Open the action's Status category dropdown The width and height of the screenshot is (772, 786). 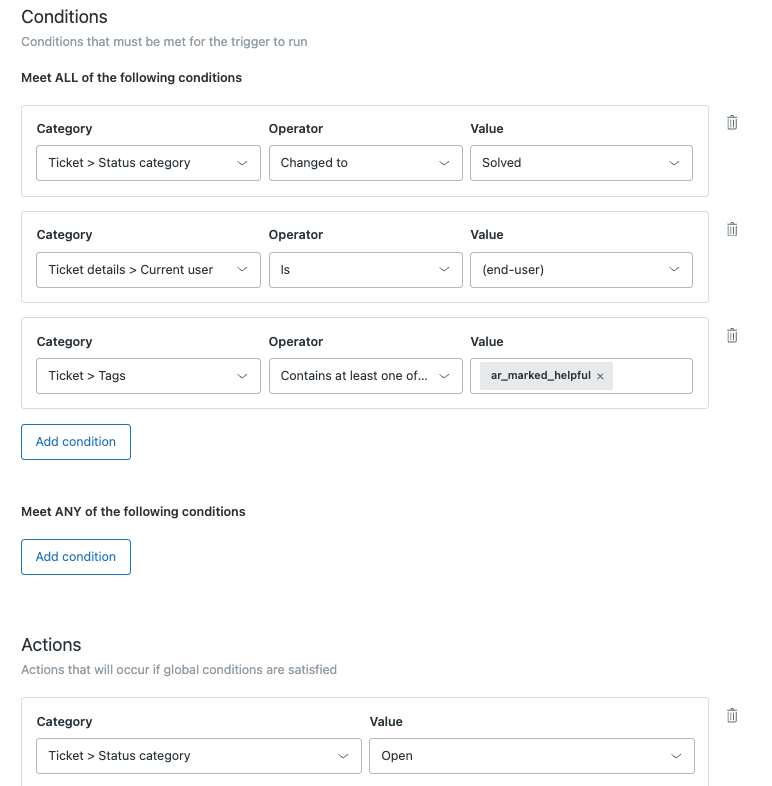(198, 756)
